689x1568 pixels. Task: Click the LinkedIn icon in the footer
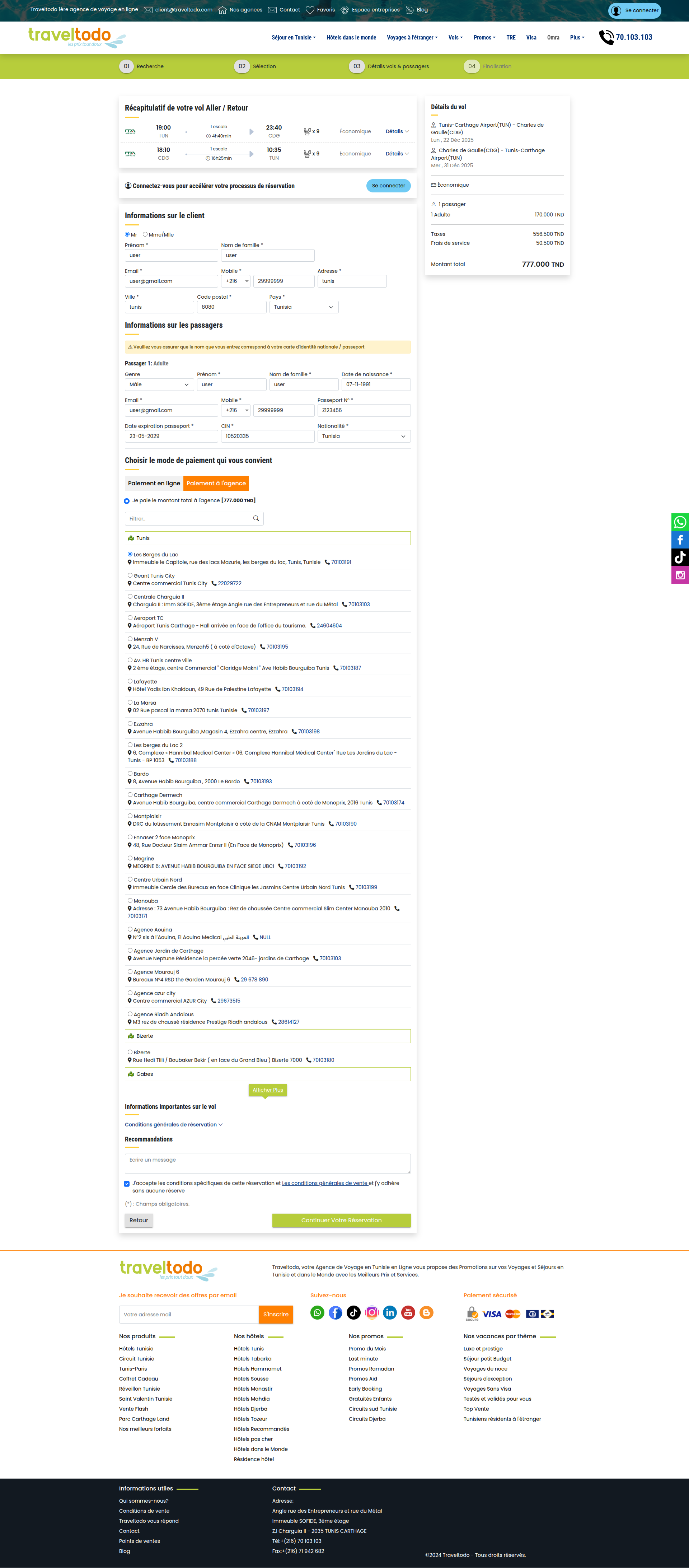[x=390, y=1313]
